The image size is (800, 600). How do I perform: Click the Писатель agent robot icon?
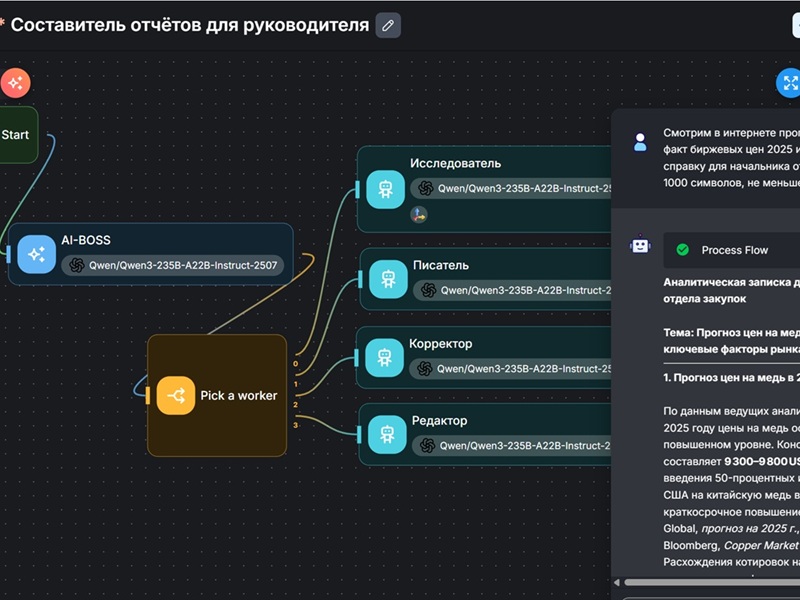pyautogui.click(x=388, y=280)
